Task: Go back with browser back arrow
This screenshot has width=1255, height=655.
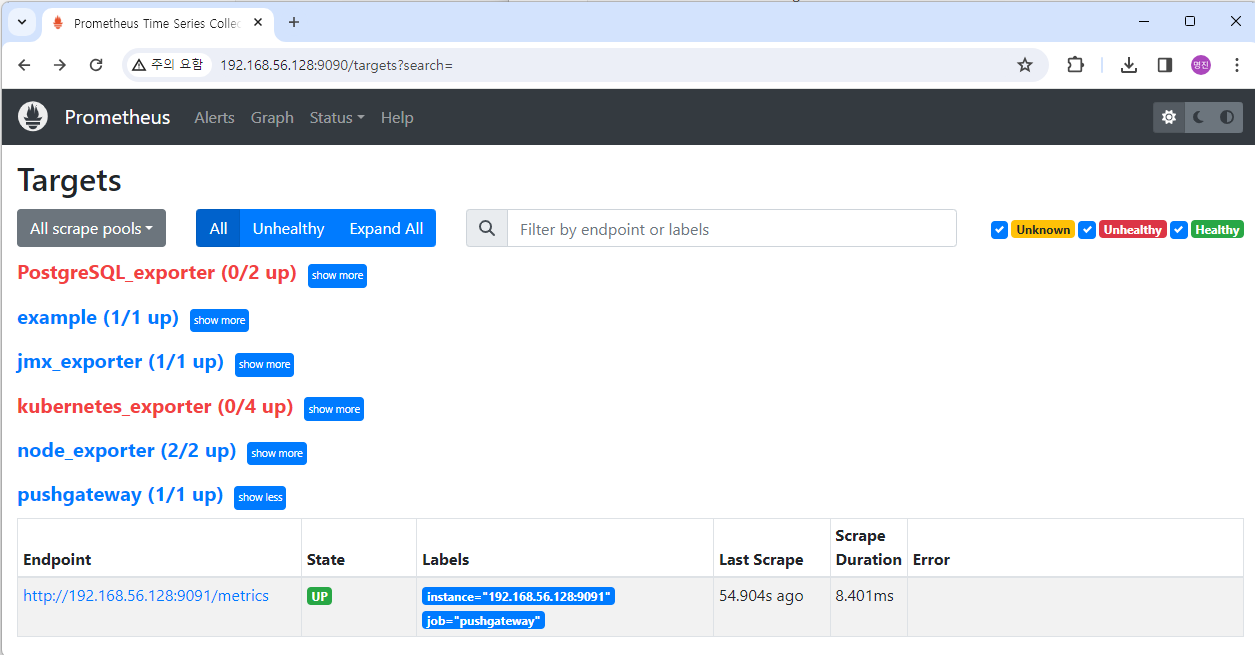Action: click(x=25, y=65)
